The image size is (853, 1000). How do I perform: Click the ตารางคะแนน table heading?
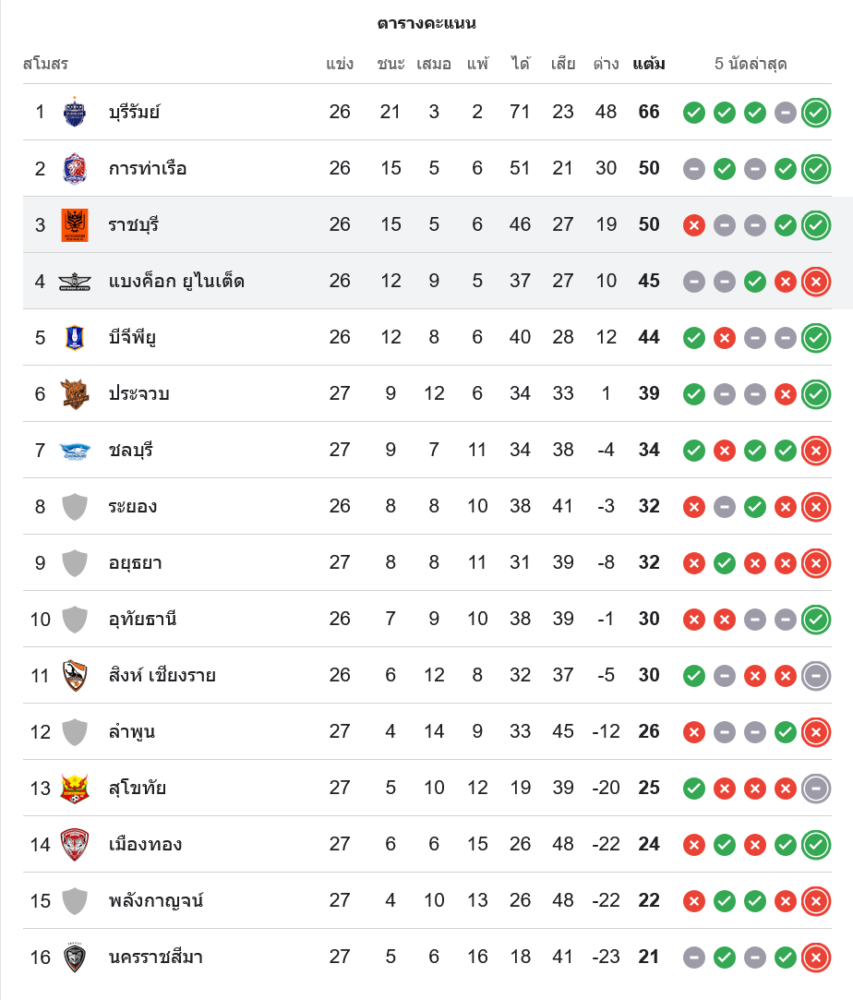426,23
